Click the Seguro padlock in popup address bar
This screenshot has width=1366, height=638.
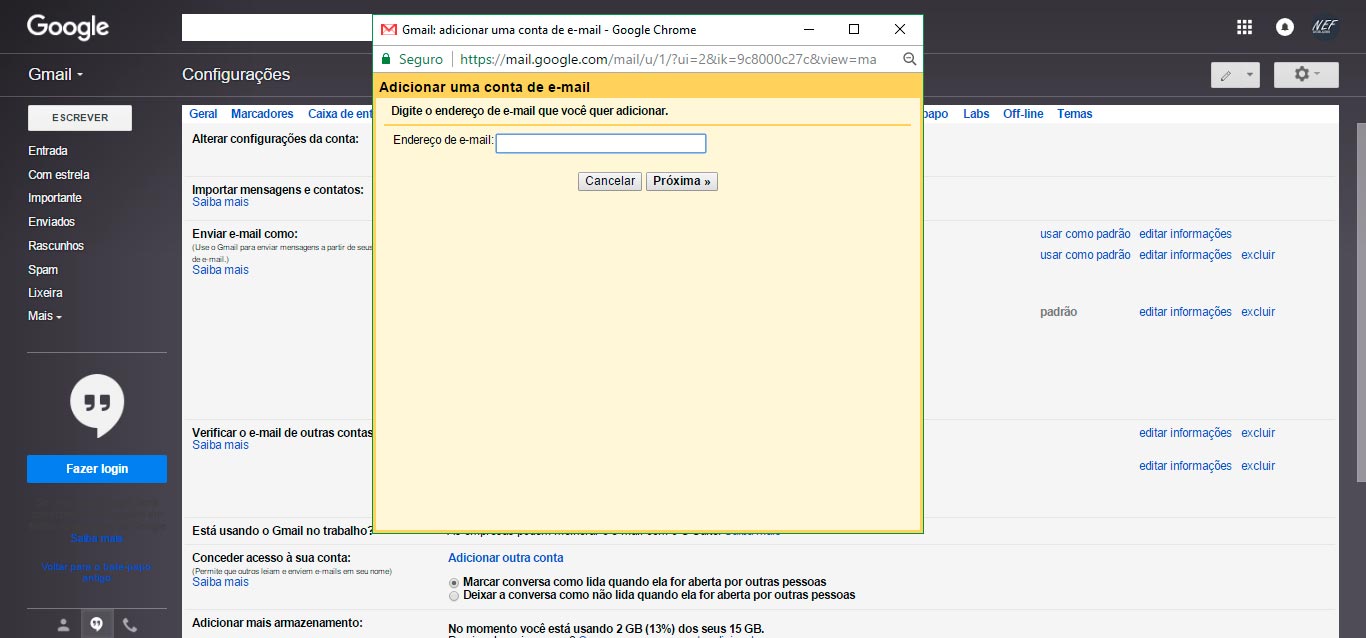(387, 59)
